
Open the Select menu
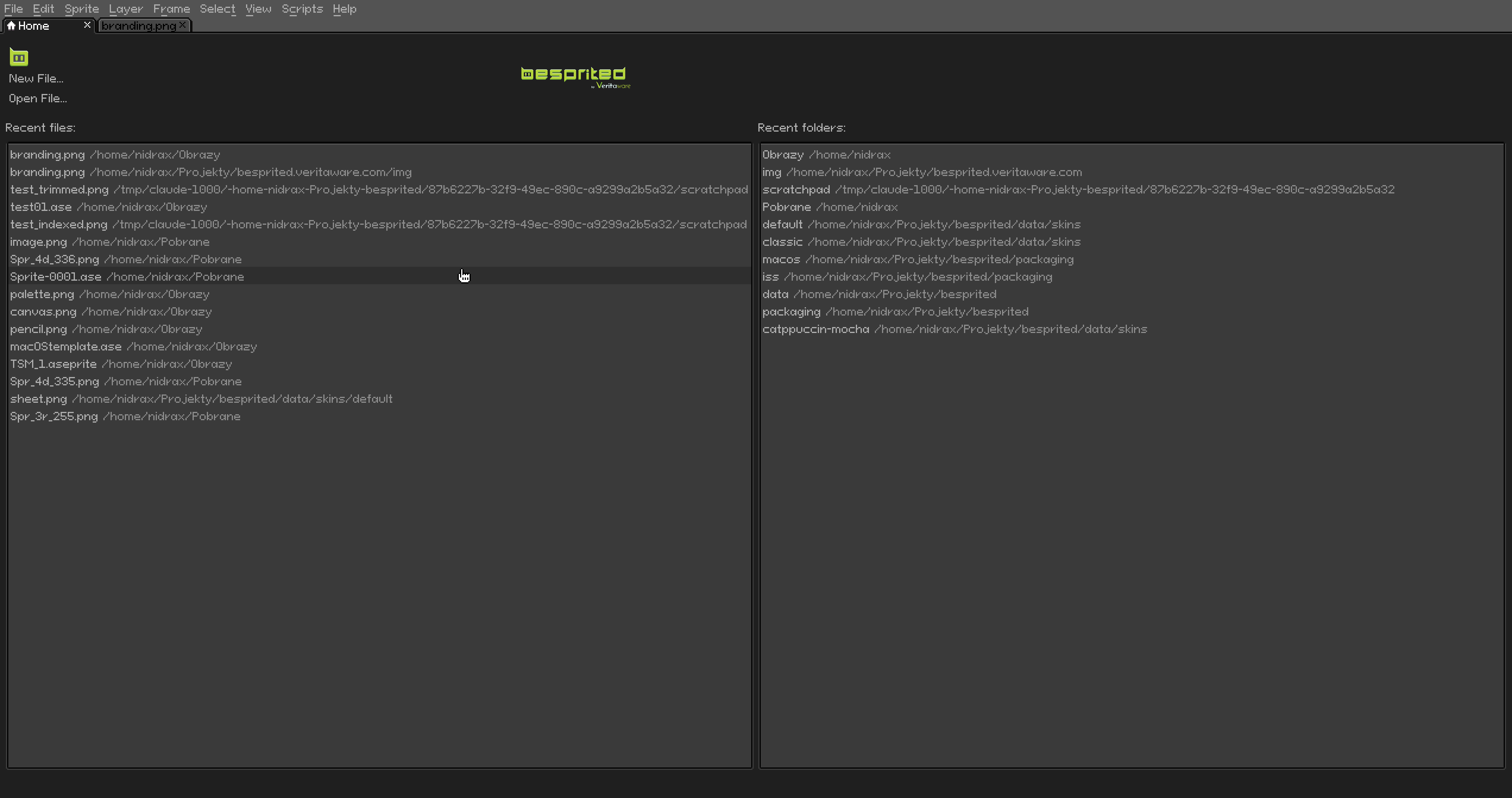(217, 9)
